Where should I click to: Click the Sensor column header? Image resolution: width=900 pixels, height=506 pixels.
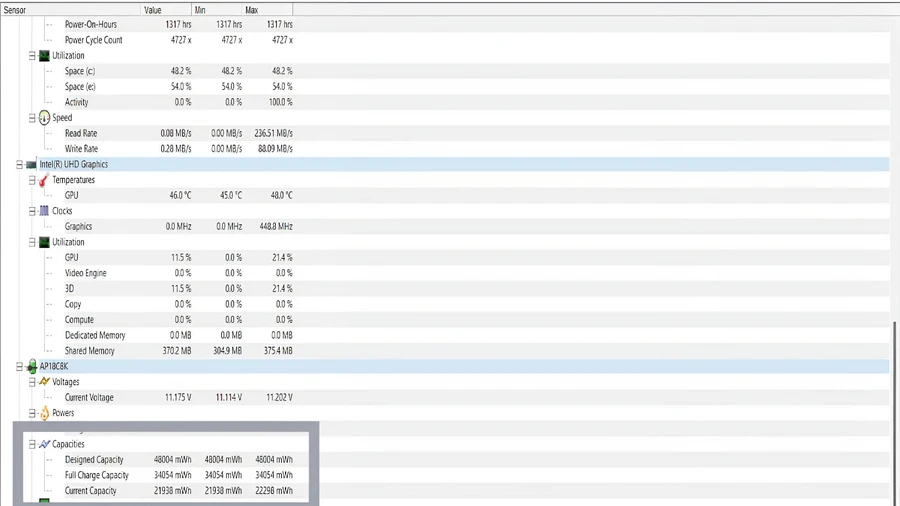click(x=71, y=10)
